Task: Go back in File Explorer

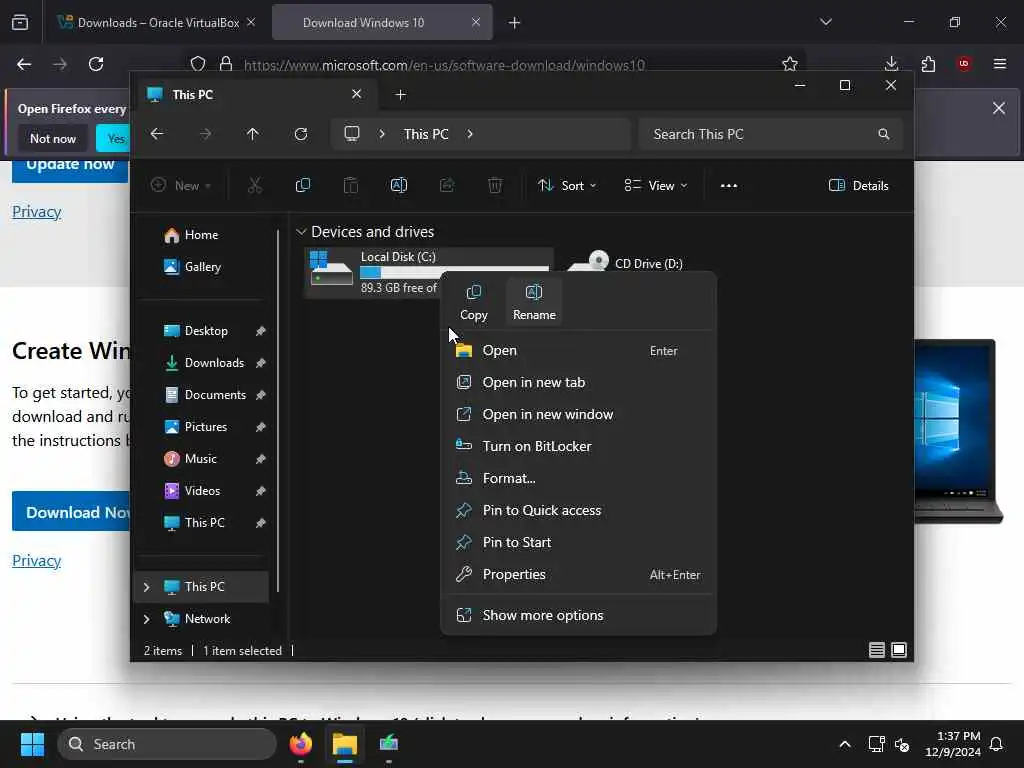Action: pyautogui.click(x=157, y=134)
